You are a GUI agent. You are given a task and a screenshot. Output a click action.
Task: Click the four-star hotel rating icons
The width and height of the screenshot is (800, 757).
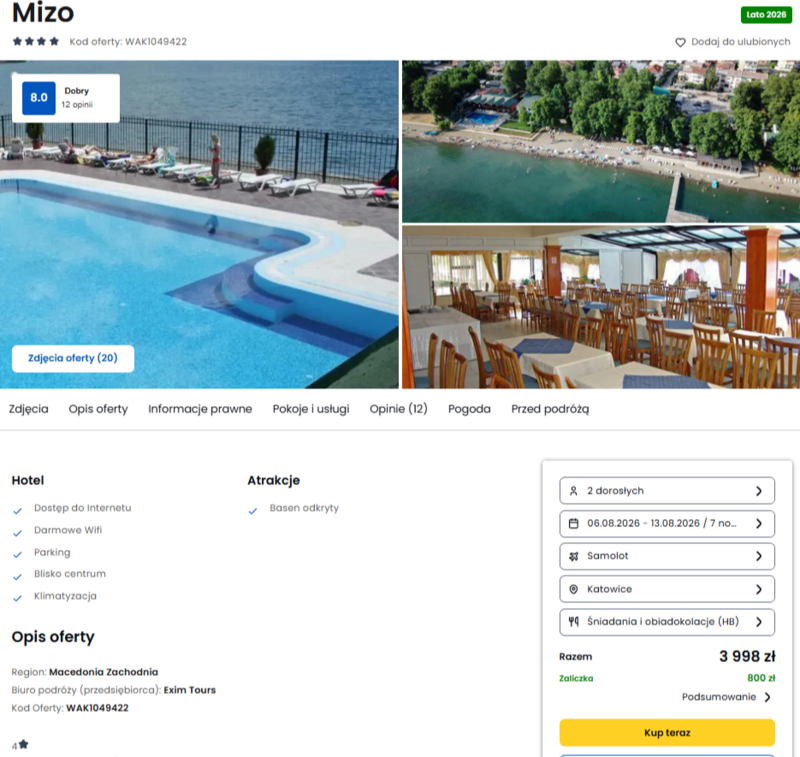coord(36,41)
